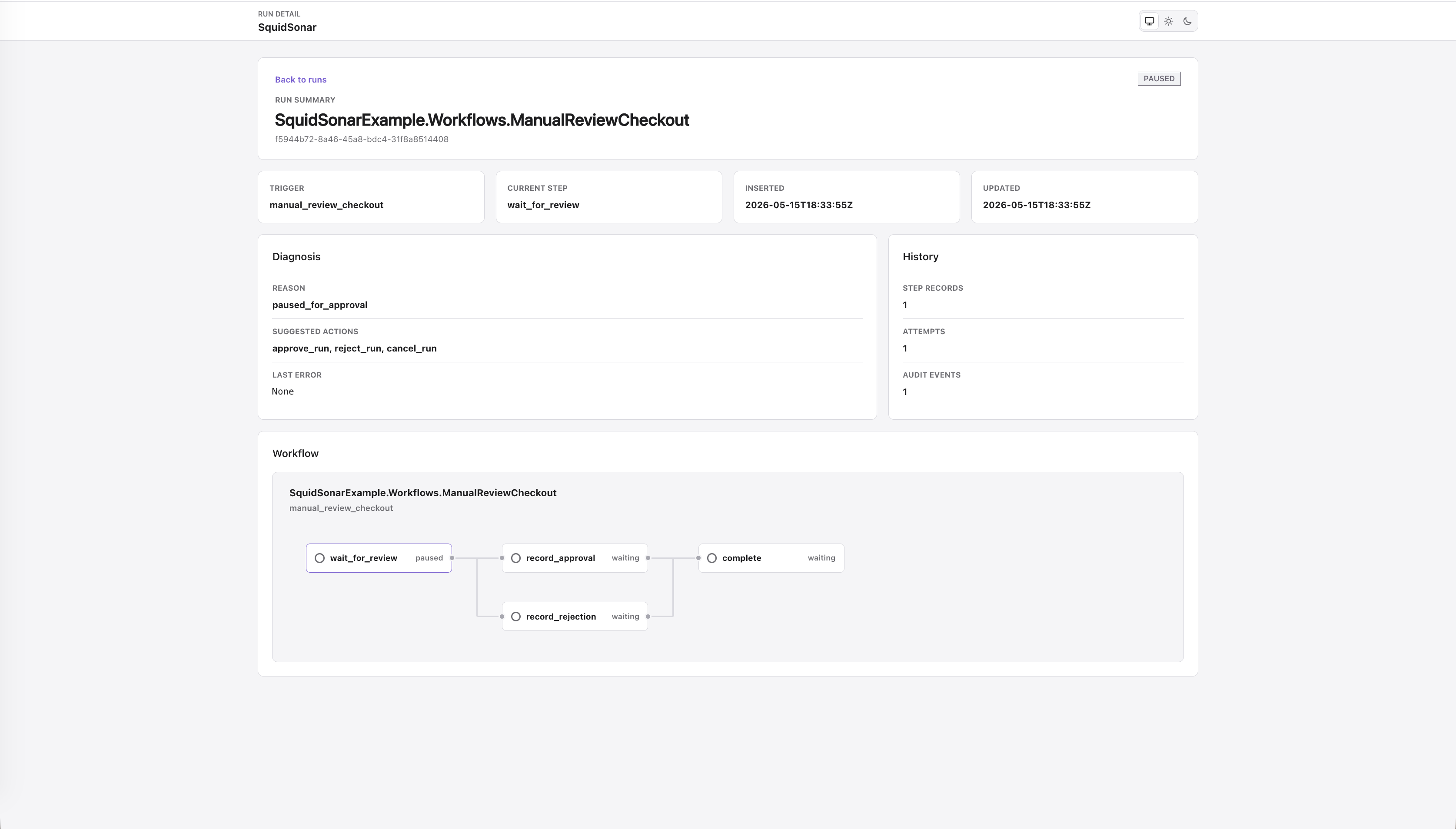Select the record_approval workflow node
Image resolution: width=1456 pixels, height=829 pixels.
tap(575, 558)
